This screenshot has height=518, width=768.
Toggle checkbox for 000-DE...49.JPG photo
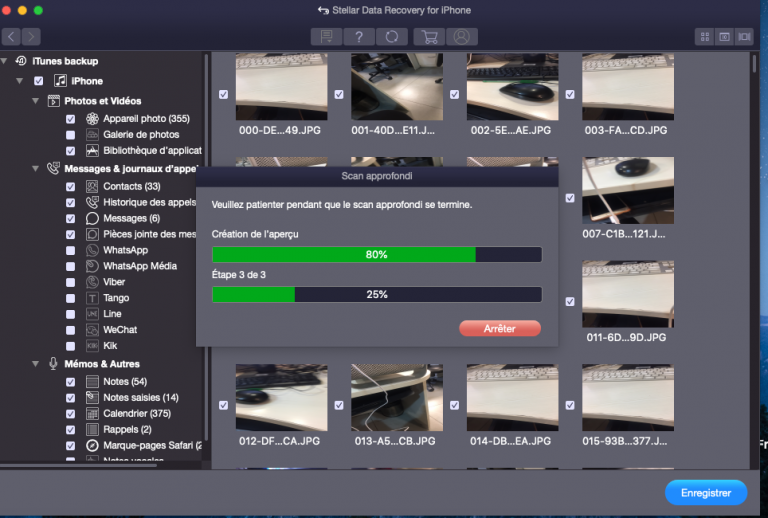pos(223,94)
